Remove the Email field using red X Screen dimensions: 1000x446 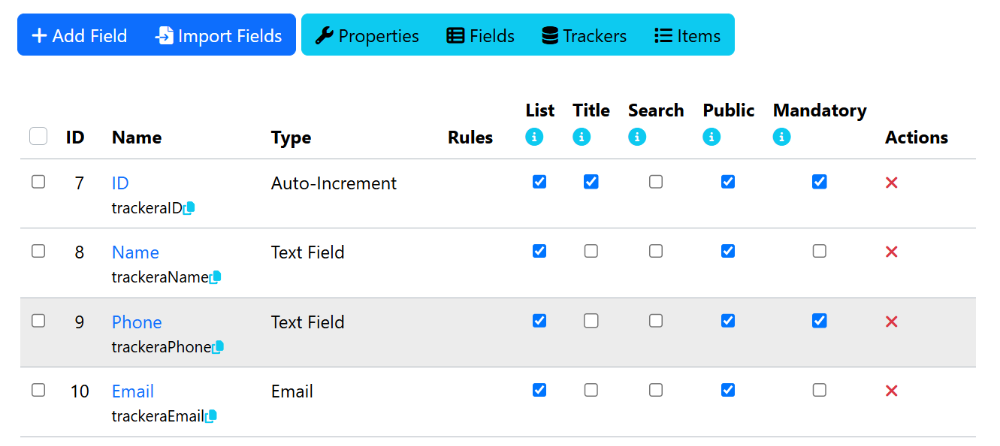[892, 390]
